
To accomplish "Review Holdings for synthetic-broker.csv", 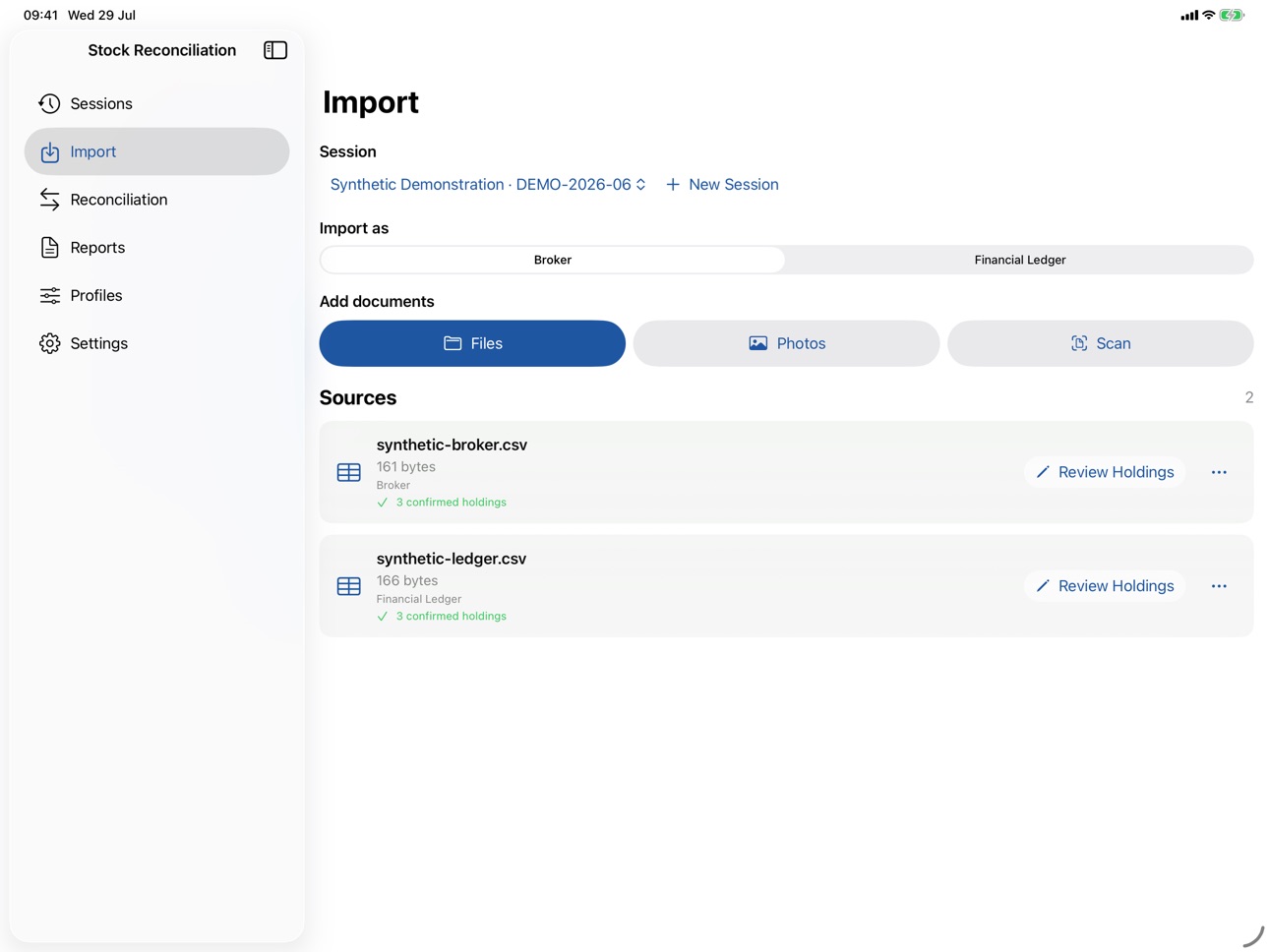I will (x=1106, y=472).
